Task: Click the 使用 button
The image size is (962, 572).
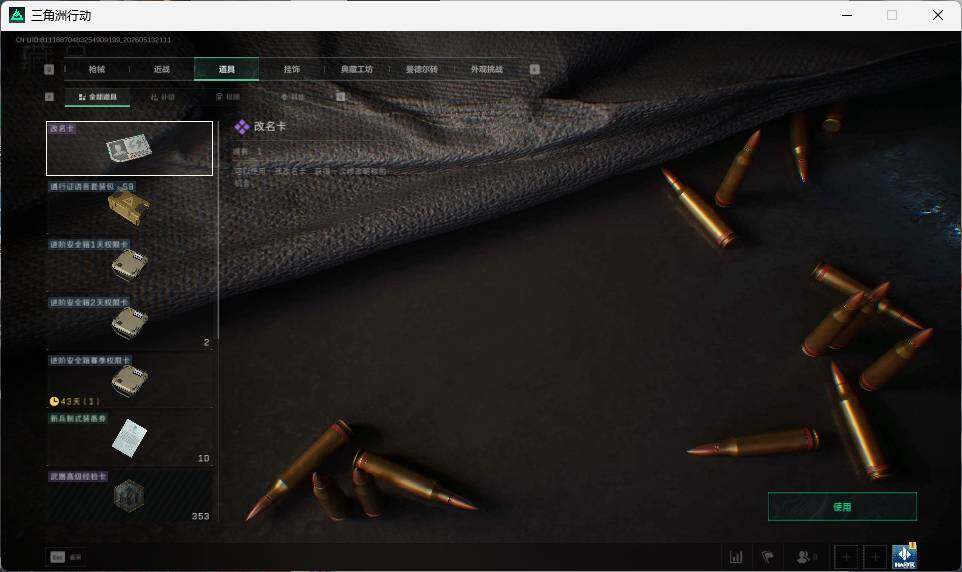Action: pos(842,507)
